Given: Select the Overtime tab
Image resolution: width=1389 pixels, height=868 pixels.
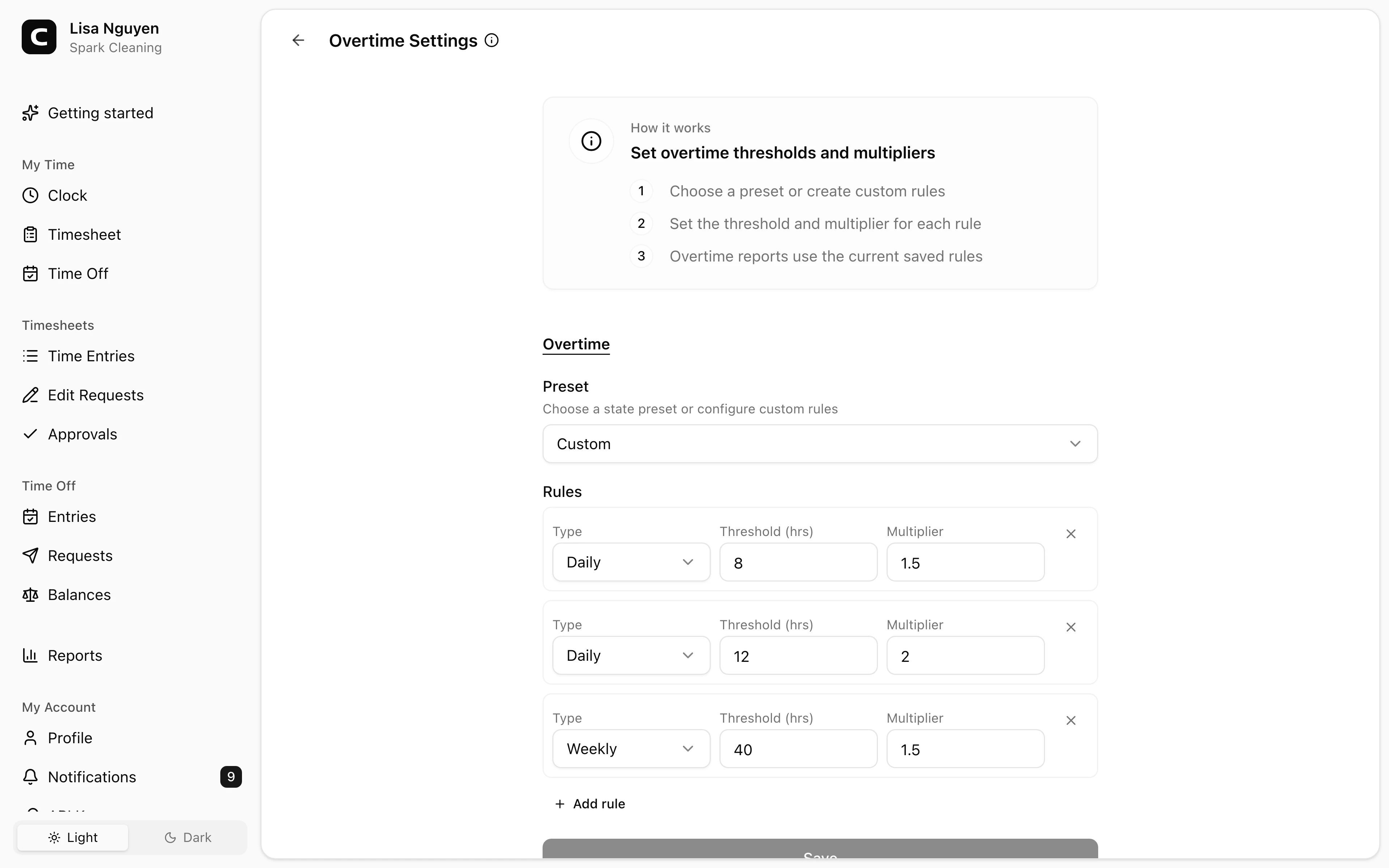Looking at the screenshot, I should tap(576, 344).
